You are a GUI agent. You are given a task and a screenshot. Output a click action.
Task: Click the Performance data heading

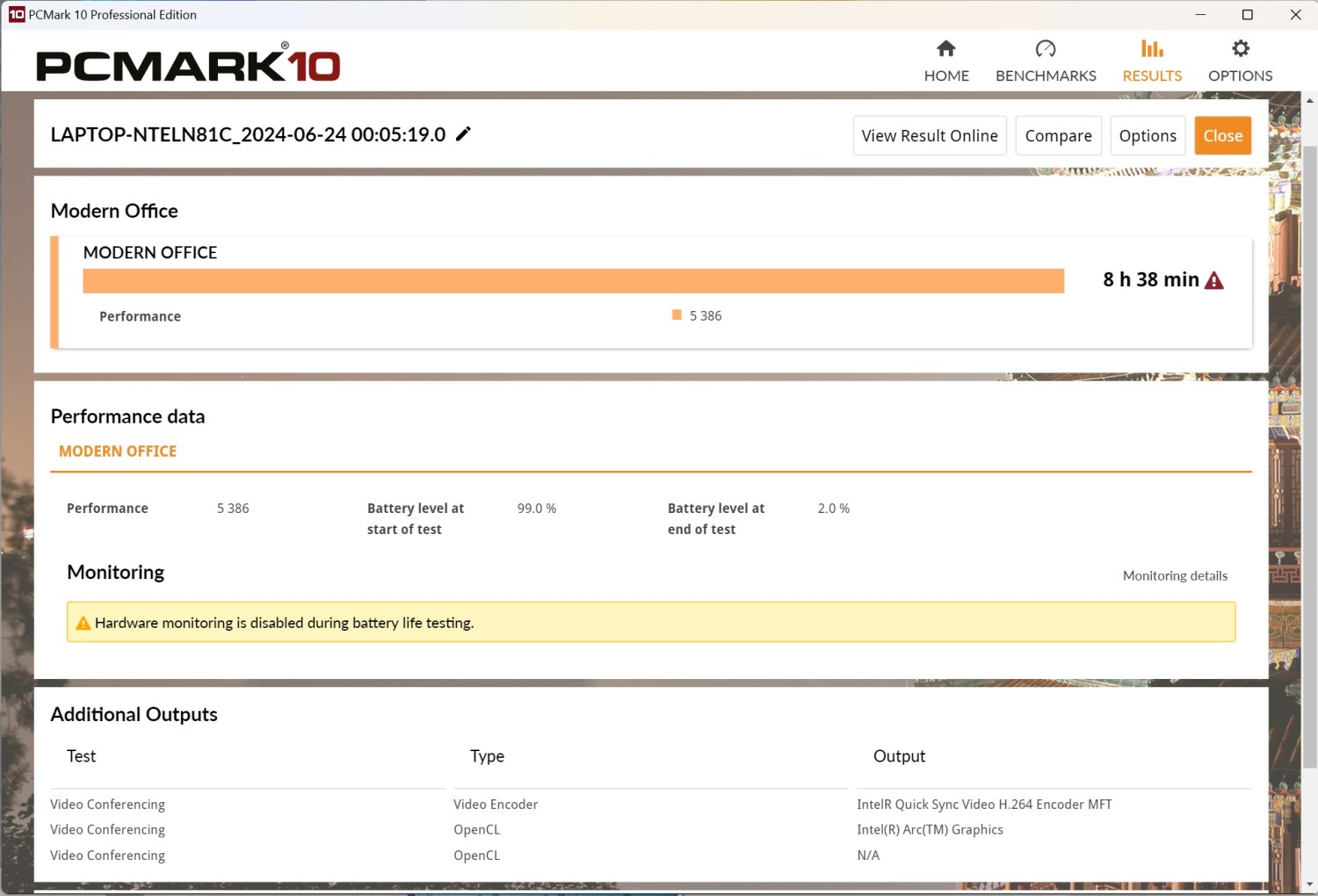[127, 416]
